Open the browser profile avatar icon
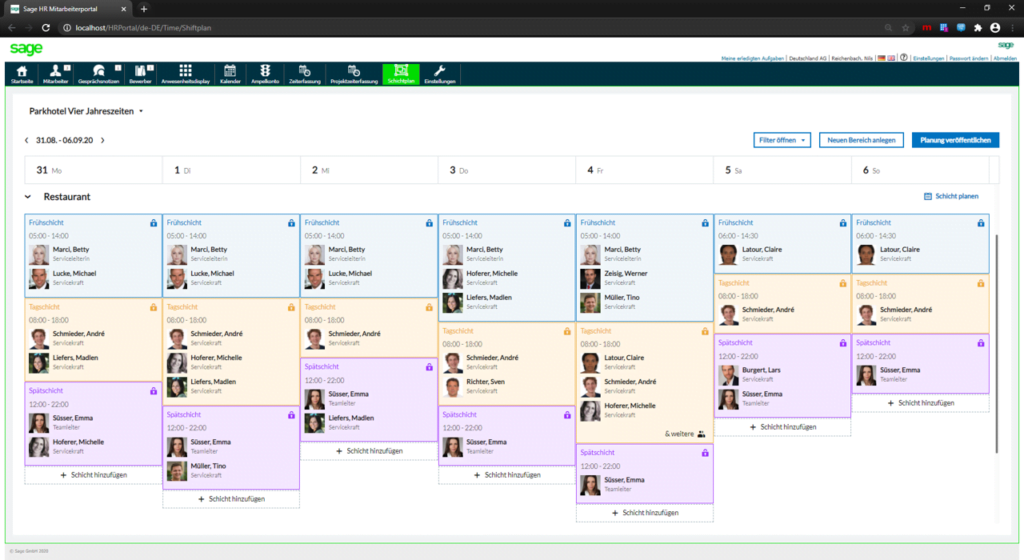The image size is (1024, 560). click(x=995, y=27)
